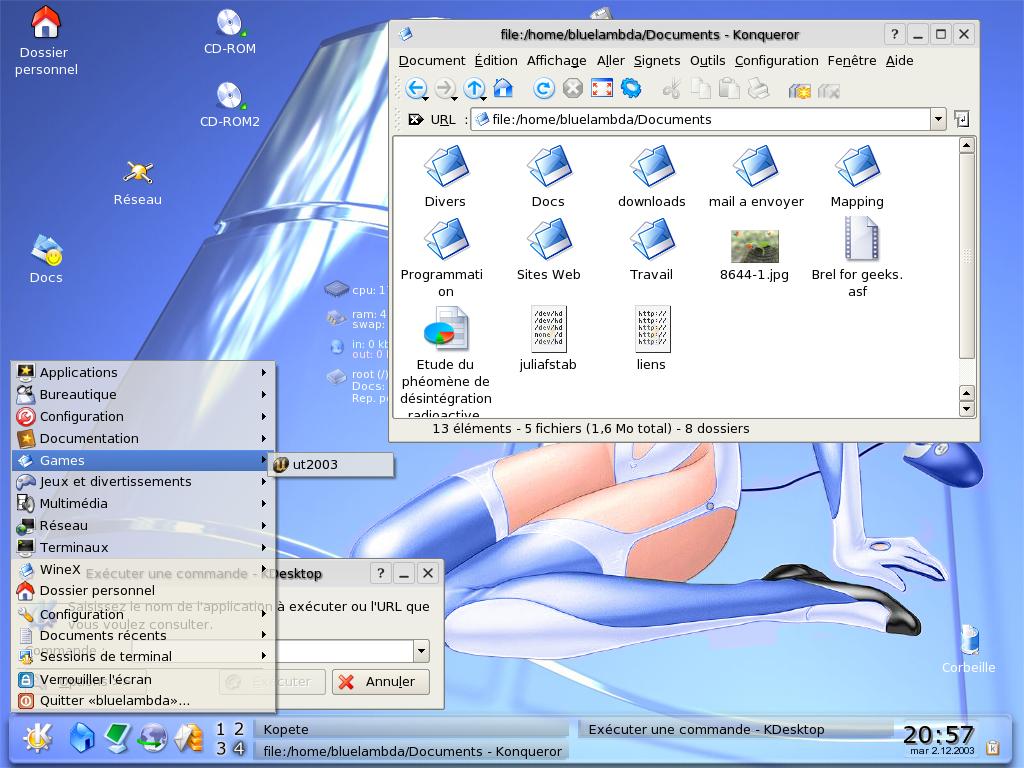1024x768 pixels.
Task: Select the Travail folder icon
Action: (652, 249)
